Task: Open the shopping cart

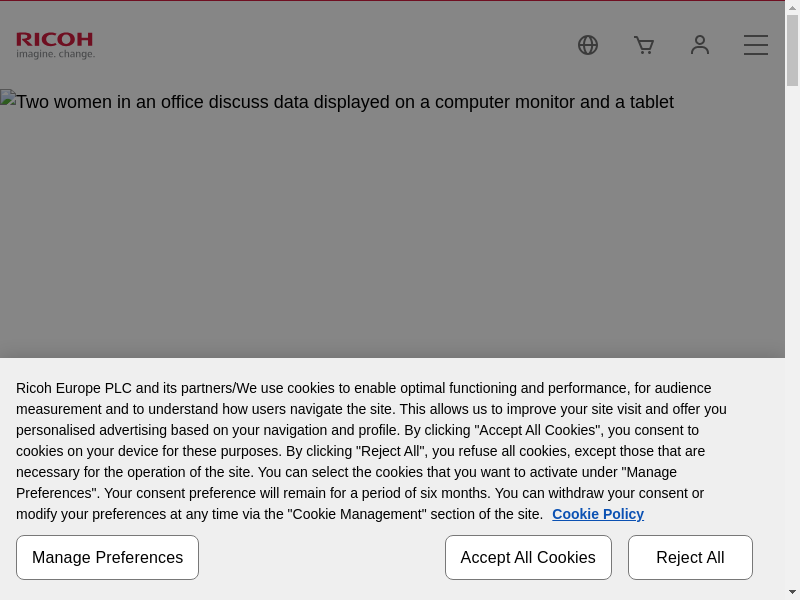Action: click(x=644, y=45)
